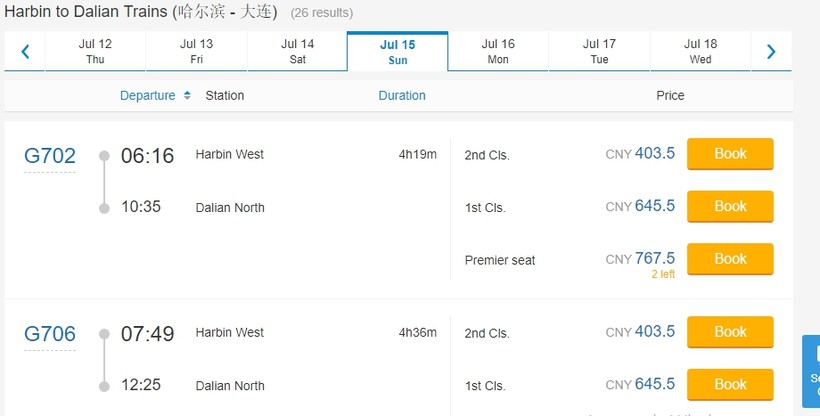
Task: Switch to the Jul 14 Sat tab
Action: coord(298,52)
